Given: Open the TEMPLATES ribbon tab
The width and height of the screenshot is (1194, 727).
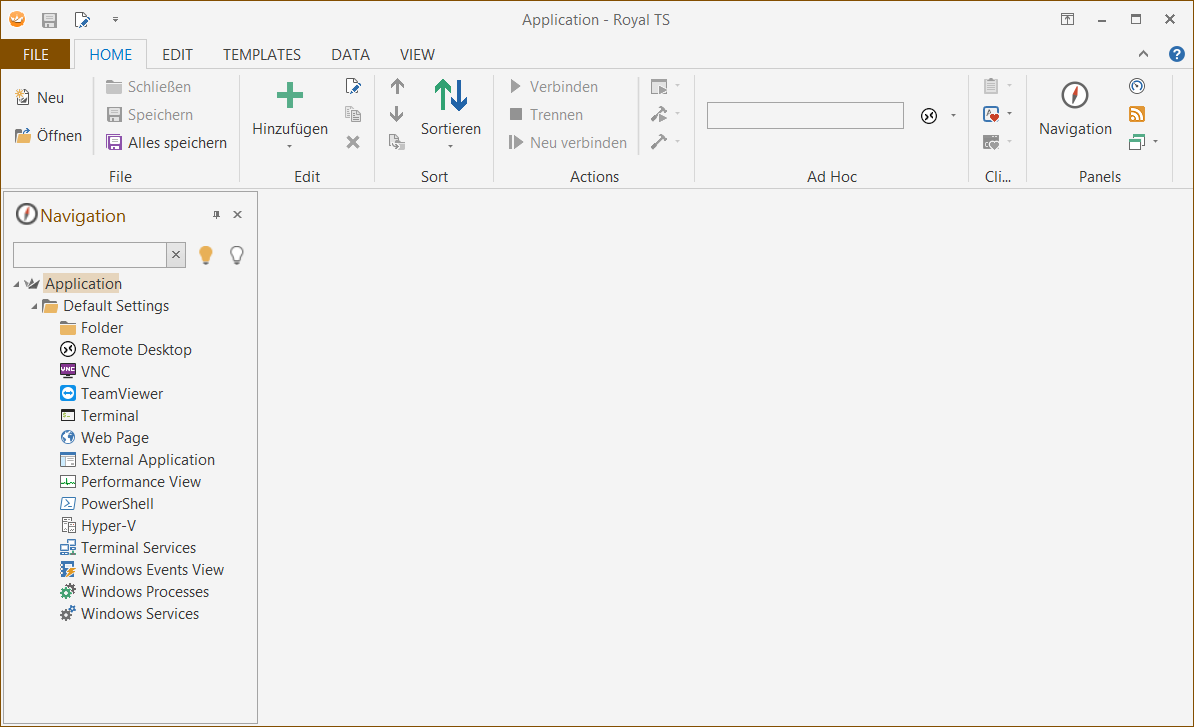Looking at the screenshot, I should coord(262,55).
